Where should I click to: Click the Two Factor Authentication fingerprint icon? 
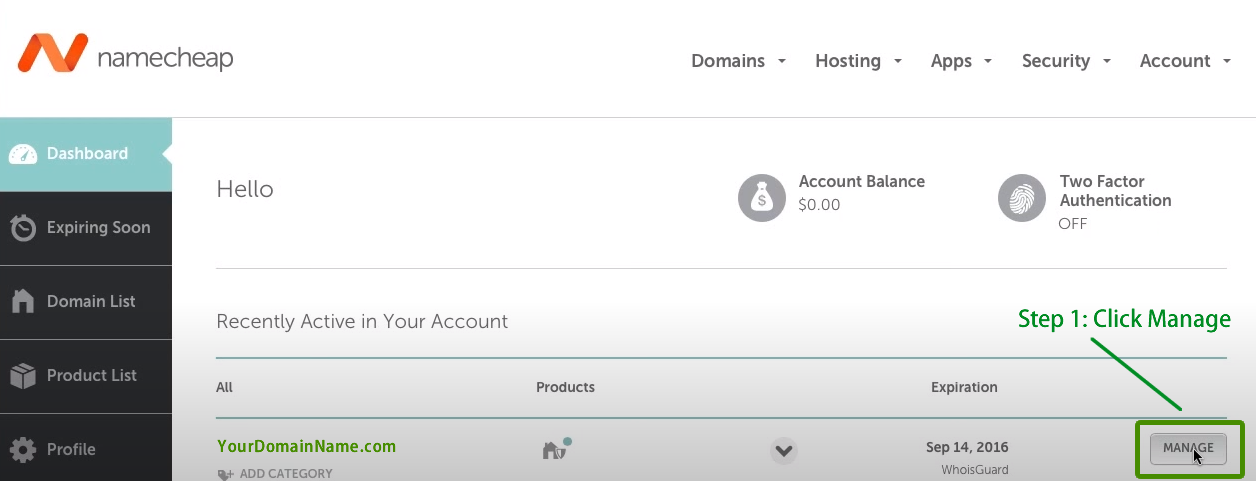pyautogui.click(x=1022, y=198)
